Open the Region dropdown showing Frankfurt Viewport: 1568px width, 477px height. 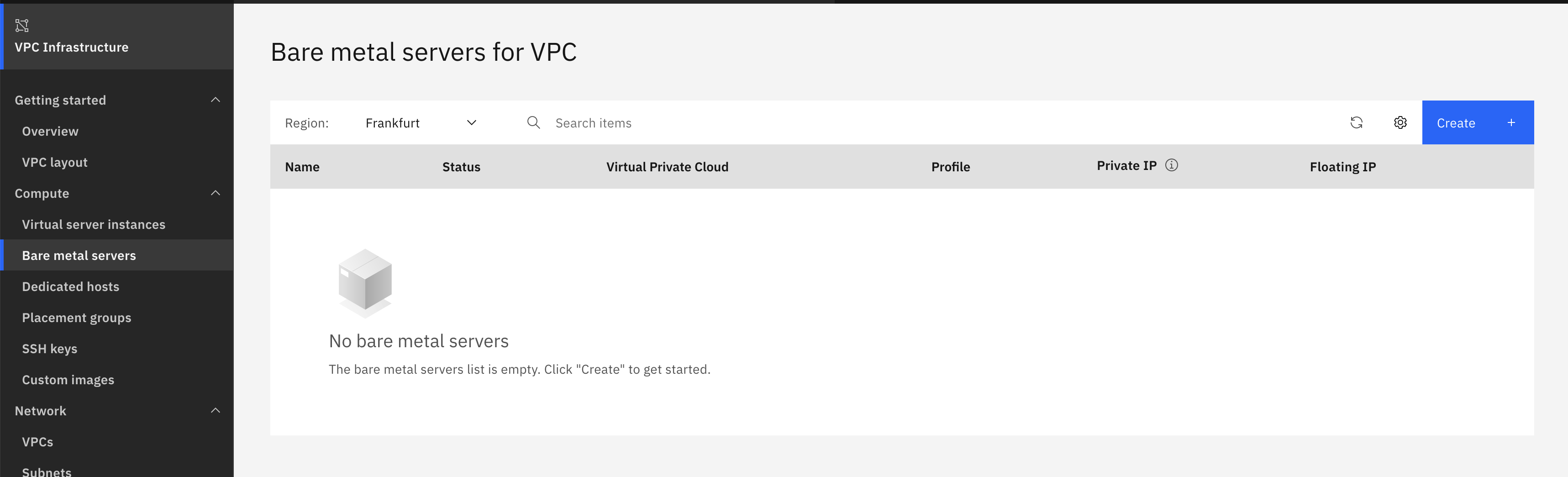[420, 122]
